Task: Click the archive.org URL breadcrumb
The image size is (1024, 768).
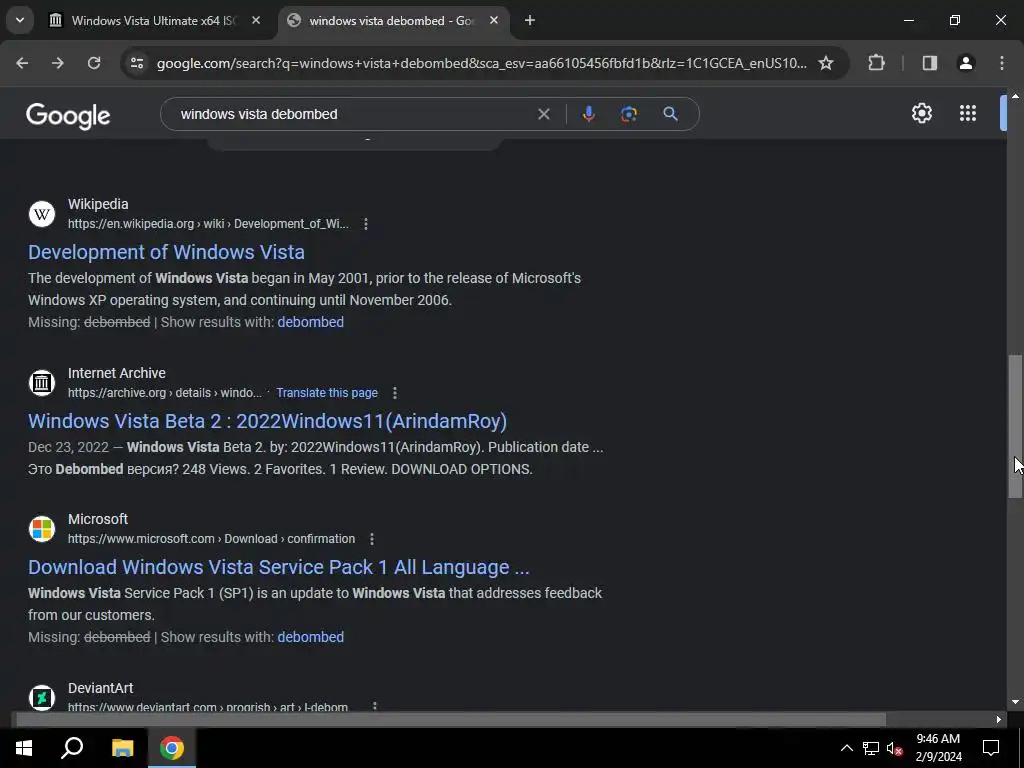Action: [165, 392]
